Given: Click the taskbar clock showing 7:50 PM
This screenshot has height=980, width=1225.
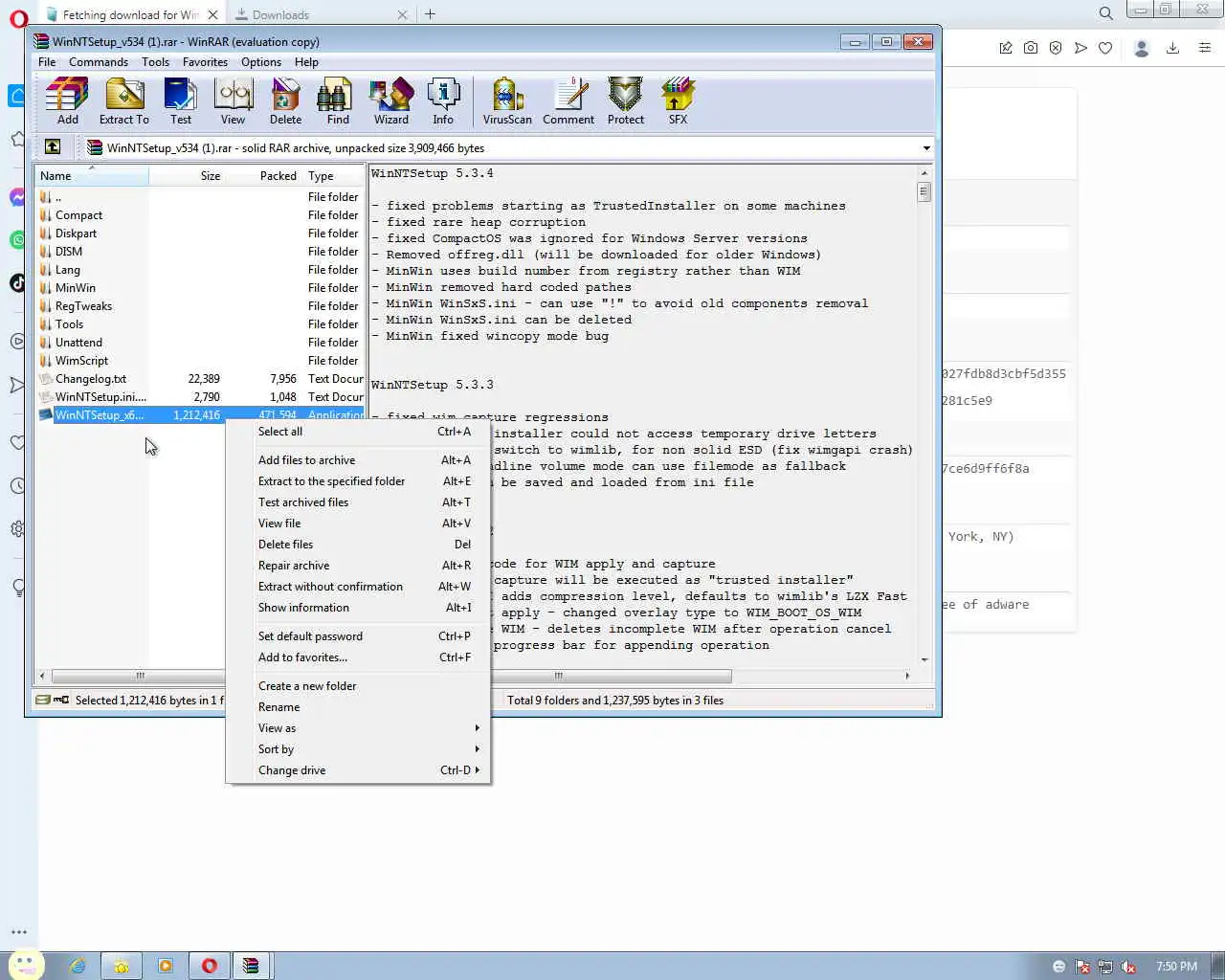Looking at the screenshot, I should click(1176, 967).
